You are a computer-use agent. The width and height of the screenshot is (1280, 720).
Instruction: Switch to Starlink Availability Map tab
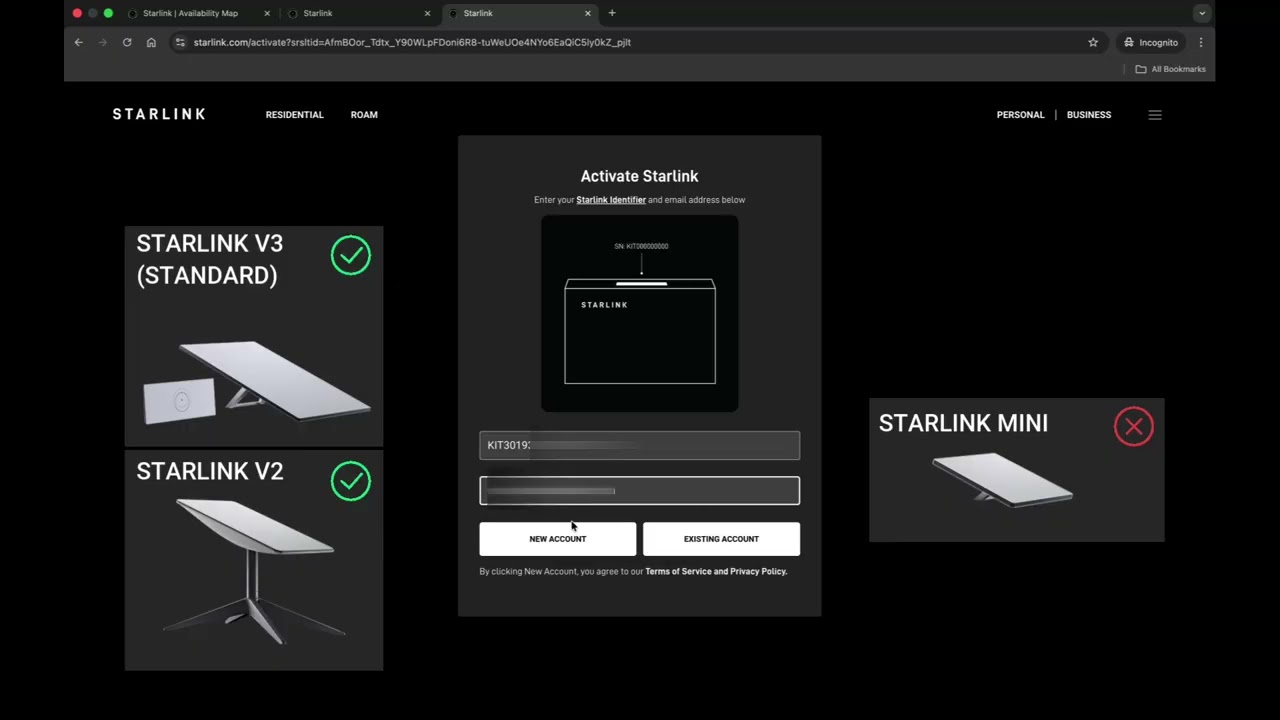click(189, 13)
